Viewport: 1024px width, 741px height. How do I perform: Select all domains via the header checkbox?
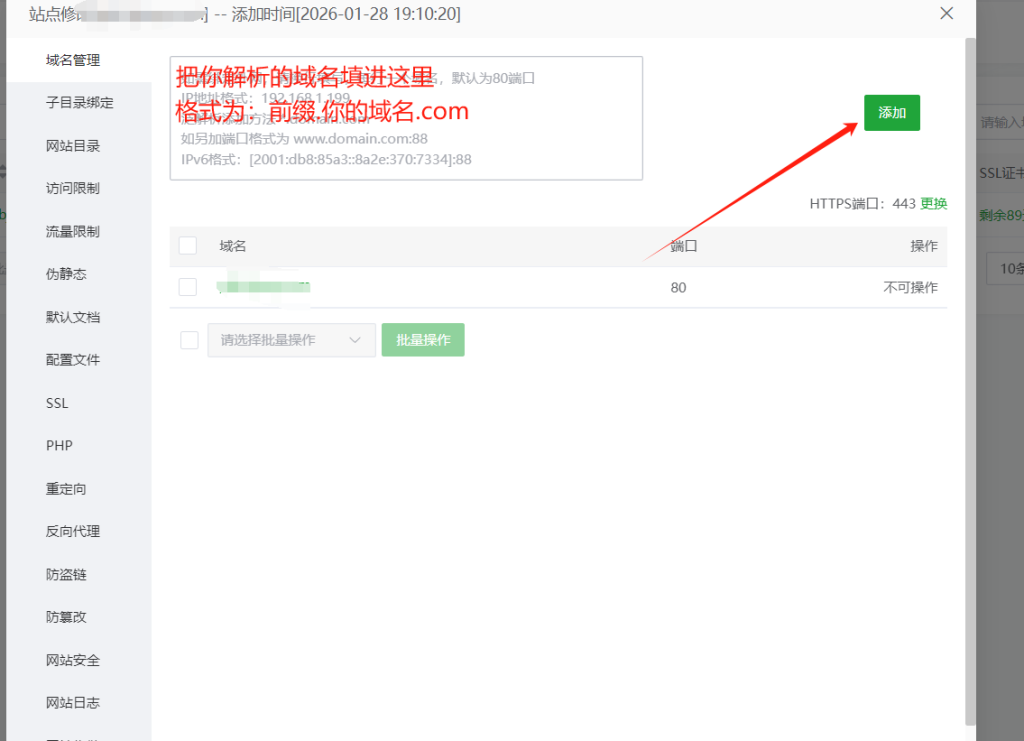point(187,245)
